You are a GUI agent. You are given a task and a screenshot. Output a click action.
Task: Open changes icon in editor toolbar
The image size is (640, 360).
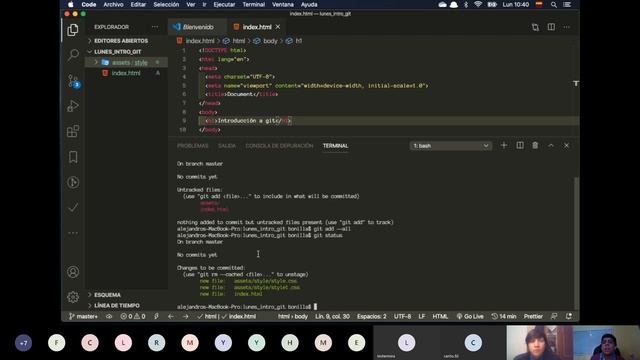pos(535,27)
